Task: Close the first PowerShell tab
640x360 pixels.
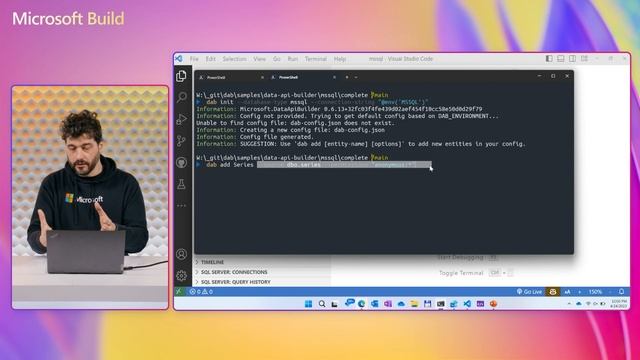Action: click(262, 77)
